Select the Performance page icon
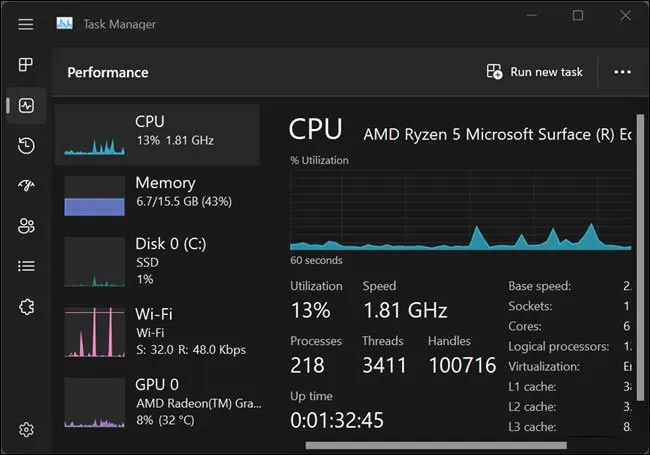 [26, 105]
